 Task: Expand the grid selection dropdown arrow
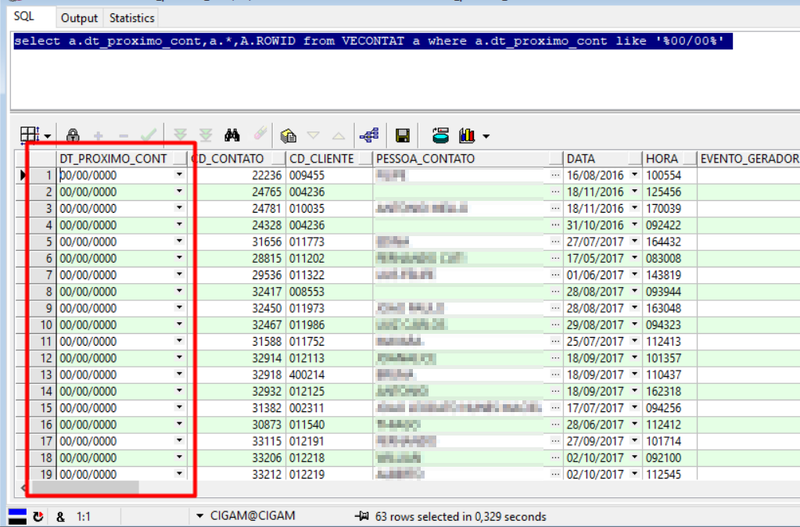tap(47, 136)
